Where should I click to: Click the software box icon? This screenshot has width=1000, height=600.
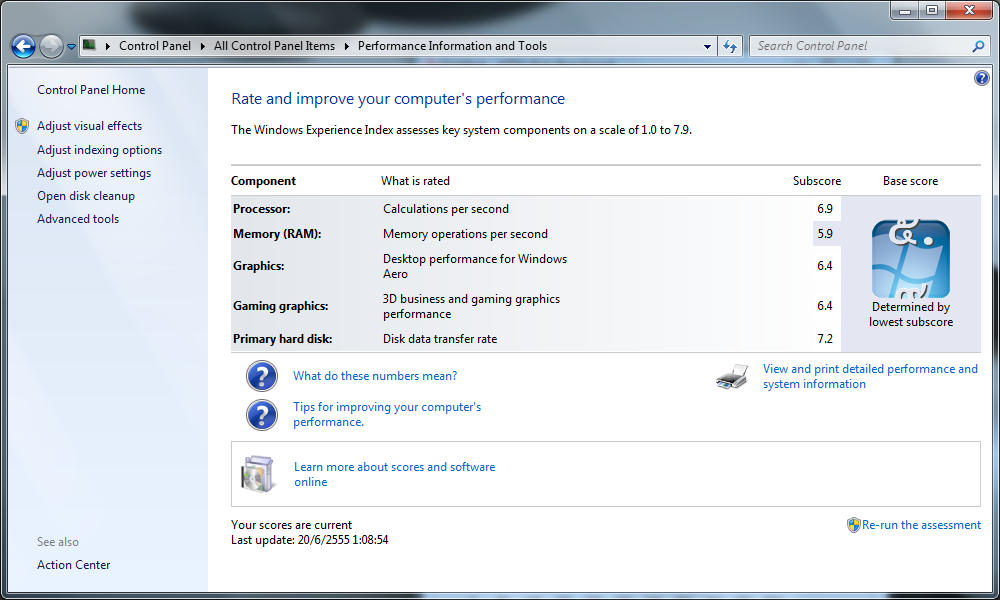click(258, 474)
